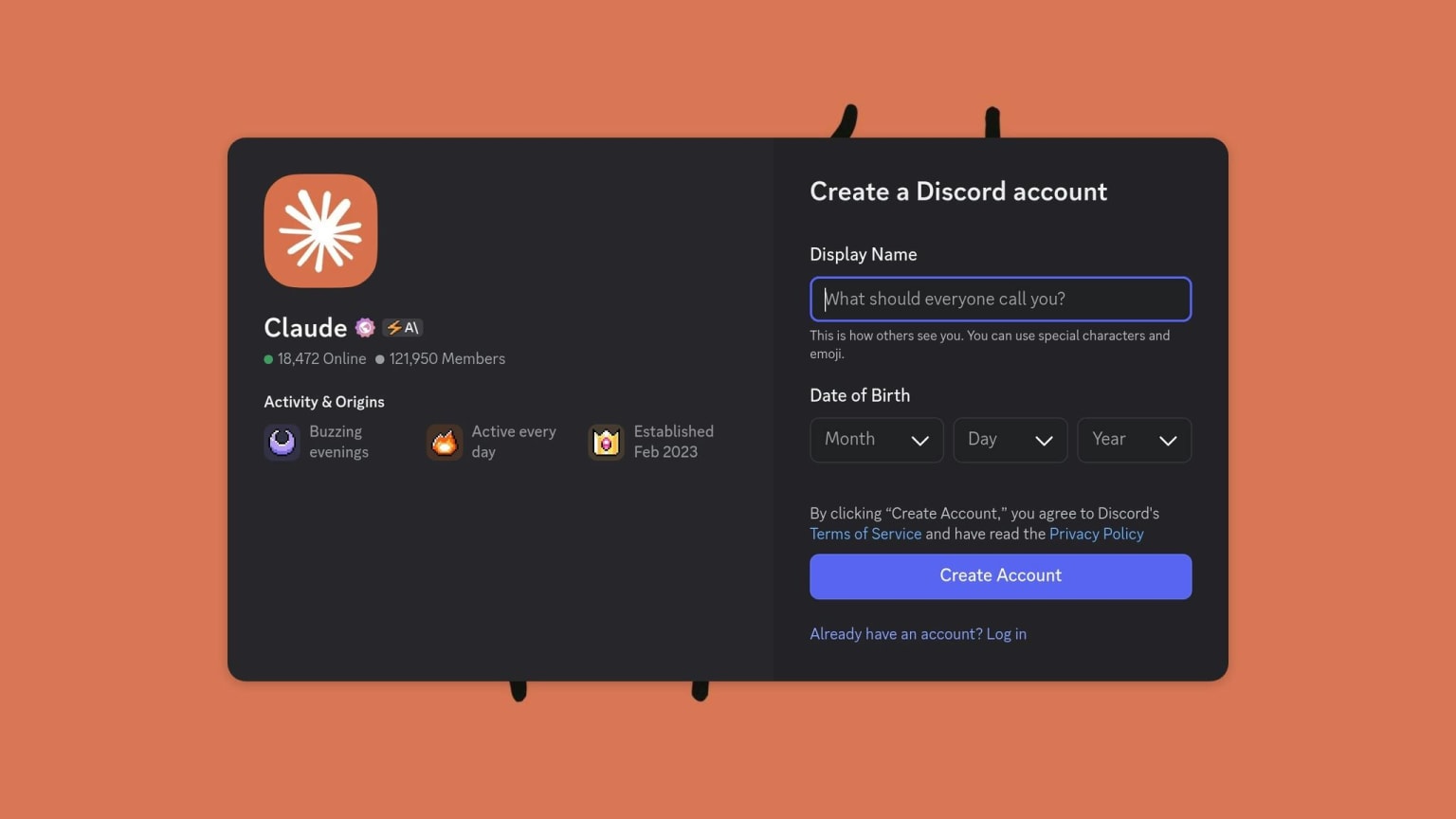Click the Buzzing evenings moon icon
The image size is (1456, 819).
(x=282, y=442)
